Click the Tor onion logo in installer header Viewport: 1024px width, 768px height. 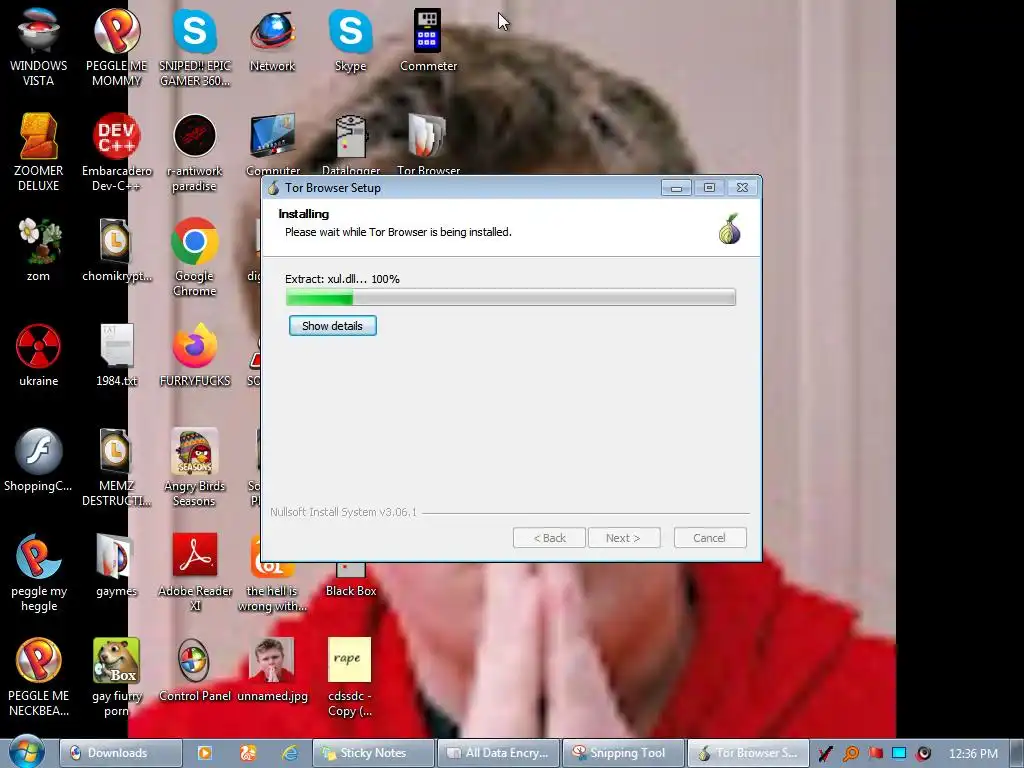pyautogui.click(x=729, y=229)
